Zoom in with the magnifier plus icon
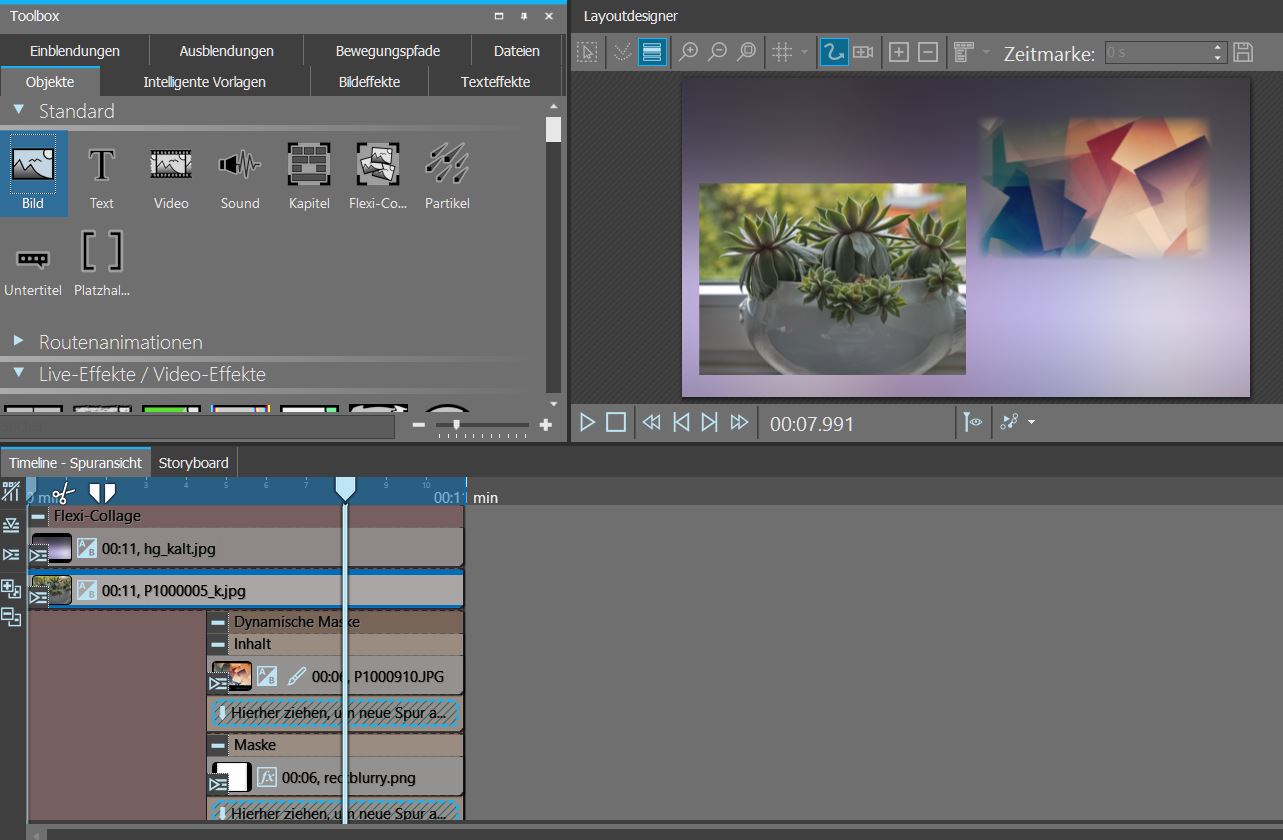This screenshot has width=1283, height=840. tap(688, 52)
